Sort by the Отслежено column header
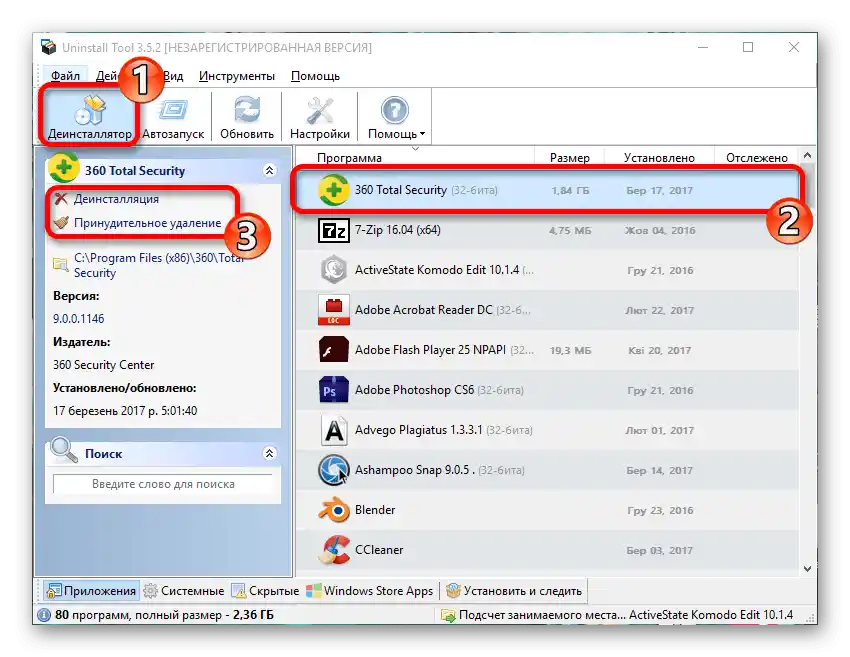The height and width of the screenshot is (657, 850). tap(757, 158)
